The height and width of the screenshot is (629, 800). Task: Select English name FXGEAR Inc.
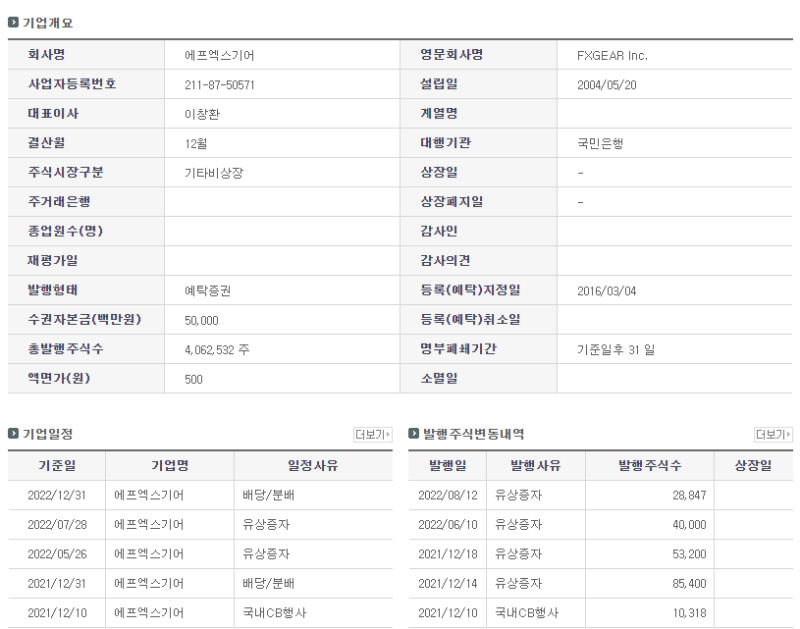(612, 55)
